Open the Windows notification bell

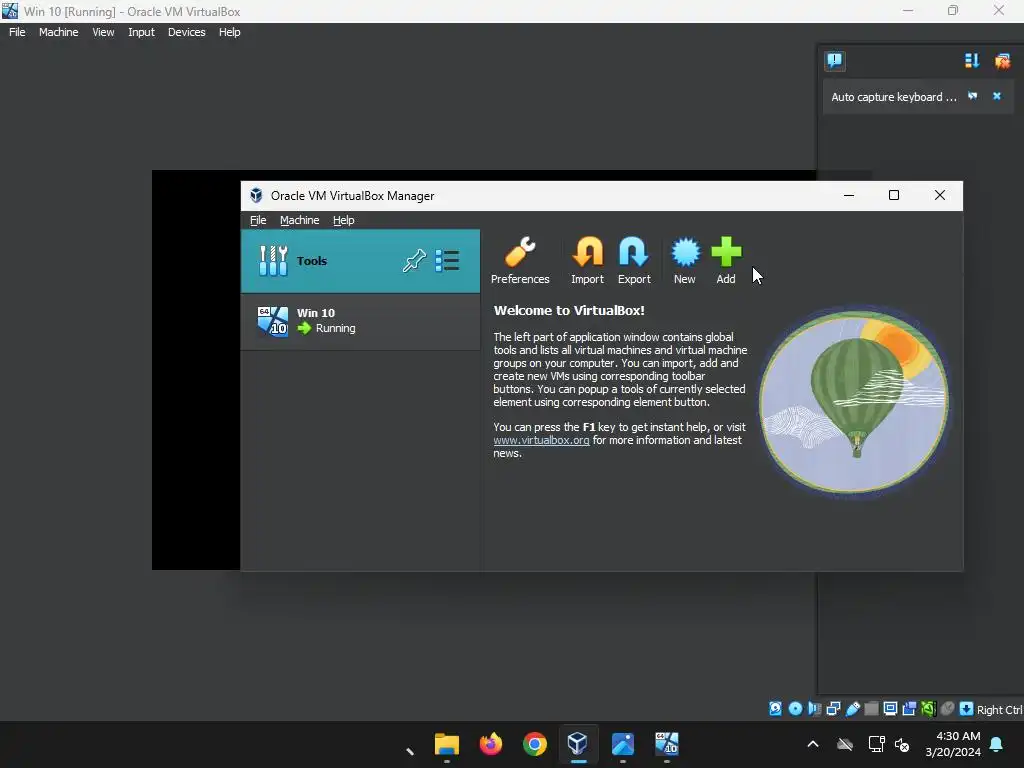click(x=997, y=744)
